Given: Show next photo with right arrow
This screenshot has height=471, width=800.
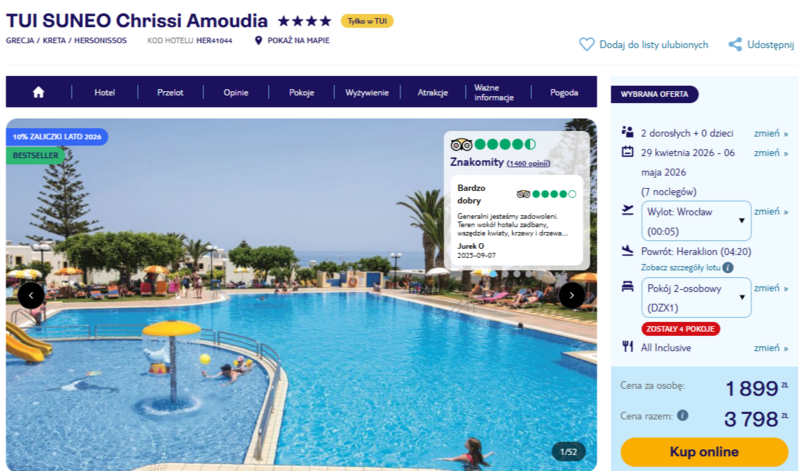Looking at the screenshot, I should [571, 295].
